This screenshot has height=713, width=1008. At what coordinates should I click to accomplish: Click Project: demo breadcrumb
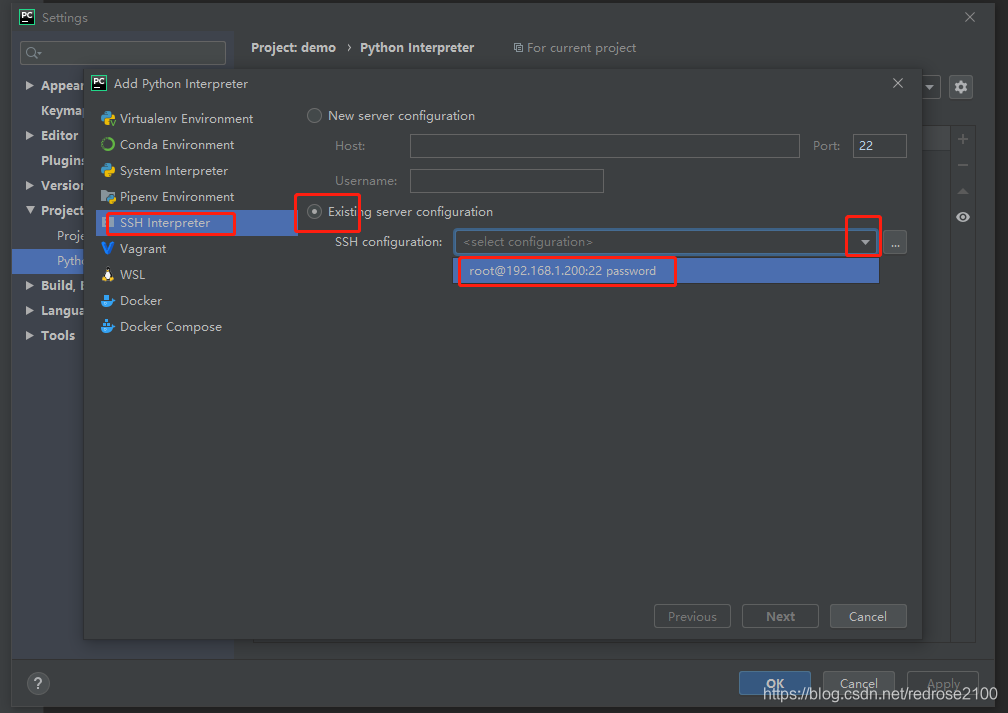coord(293,48)
